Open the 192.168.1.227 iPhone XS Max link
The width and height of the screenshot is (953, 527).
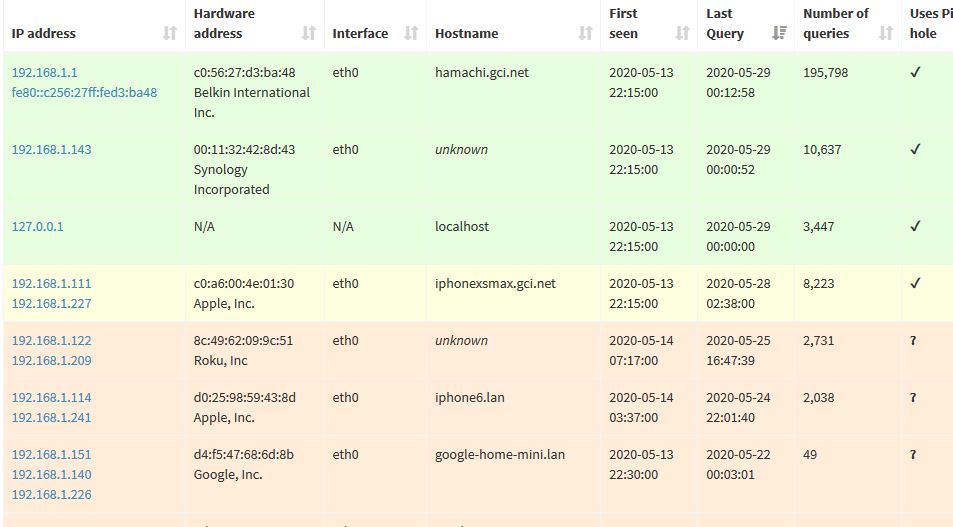coord(52,303)
